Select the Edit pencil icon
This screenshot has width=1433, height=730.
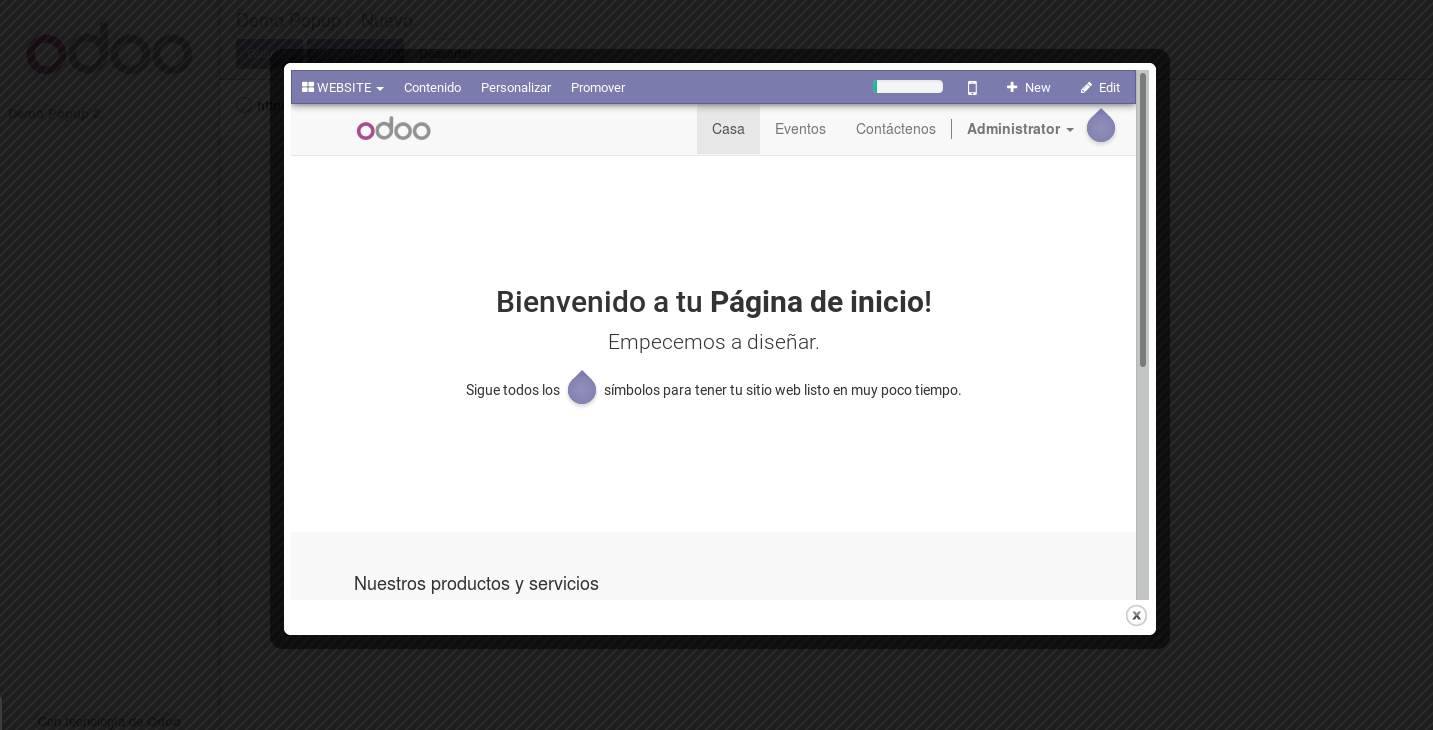point(1086,88)
